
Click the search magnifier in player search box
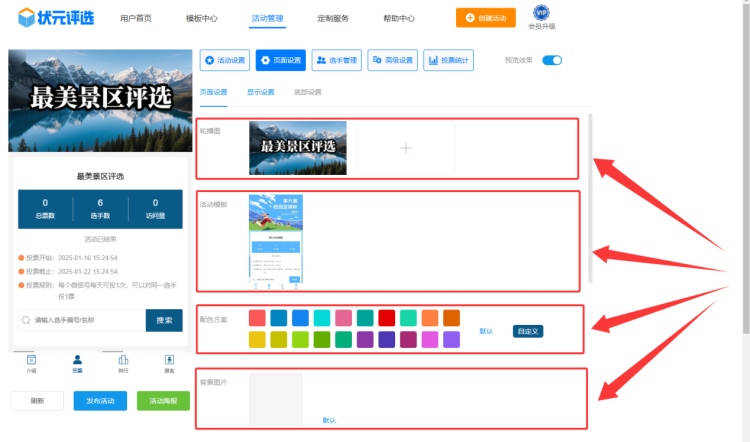click(25, 320)
